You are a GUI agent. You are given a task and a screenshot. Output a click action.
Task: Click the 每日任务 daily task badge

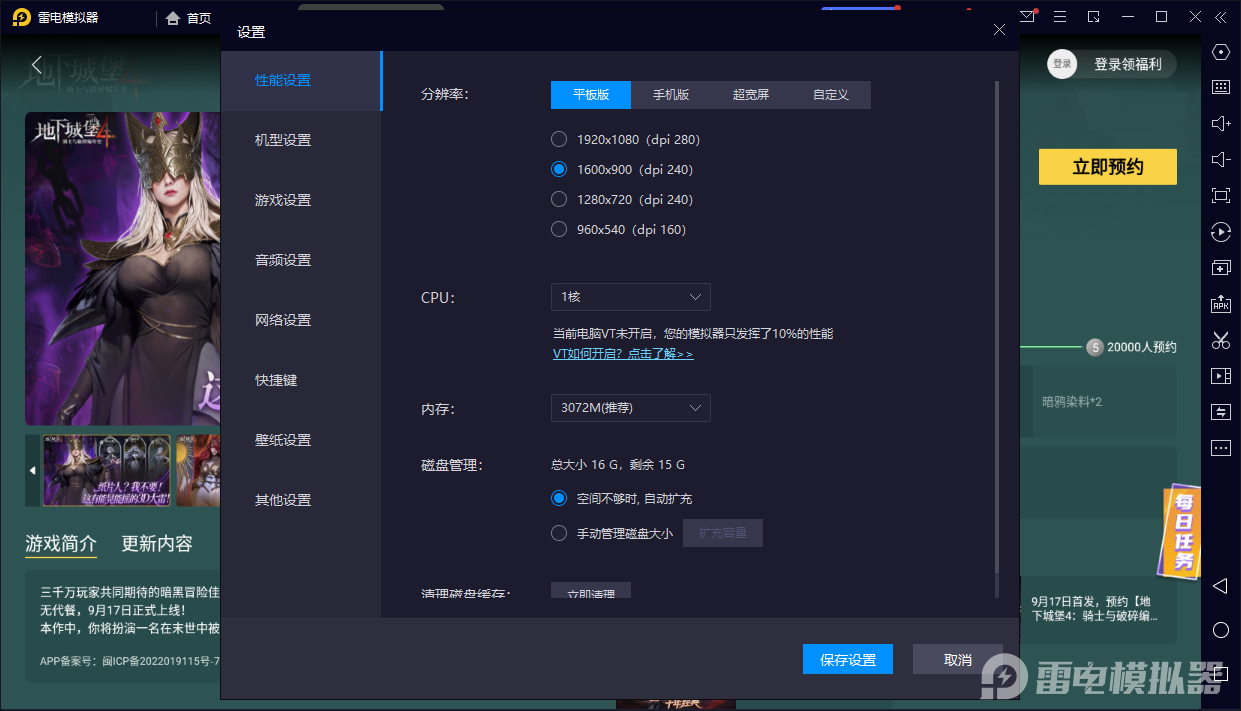[1182, 532]
